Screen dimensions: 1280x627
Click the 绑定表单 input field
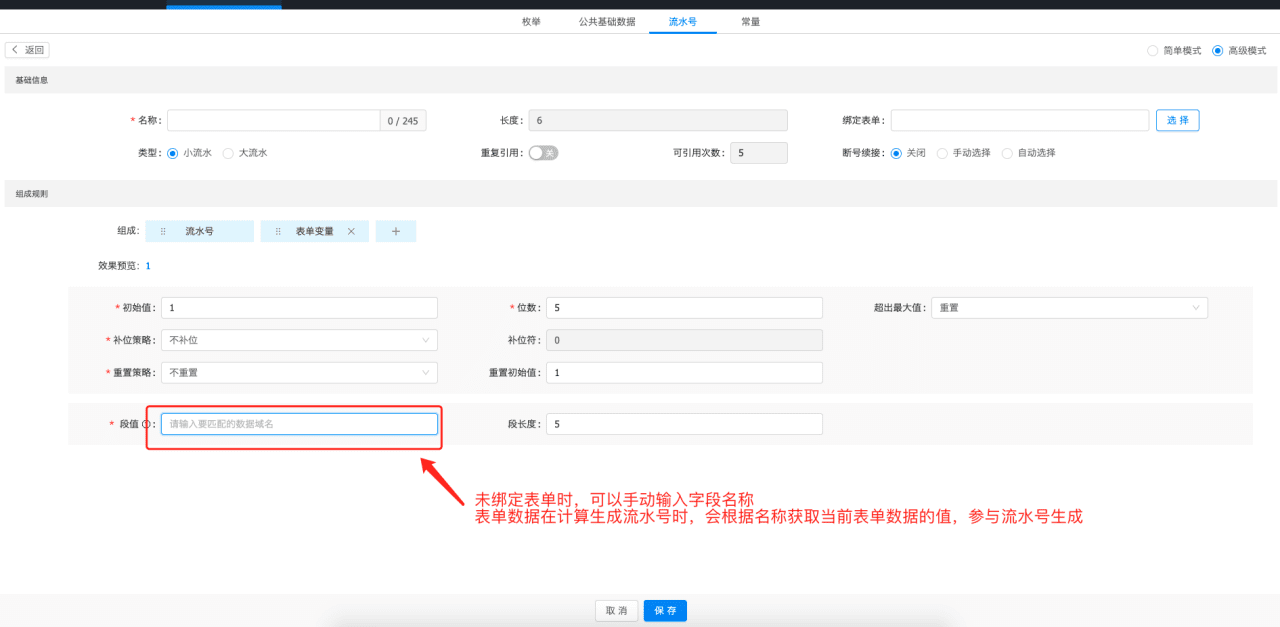(1020, 120)
